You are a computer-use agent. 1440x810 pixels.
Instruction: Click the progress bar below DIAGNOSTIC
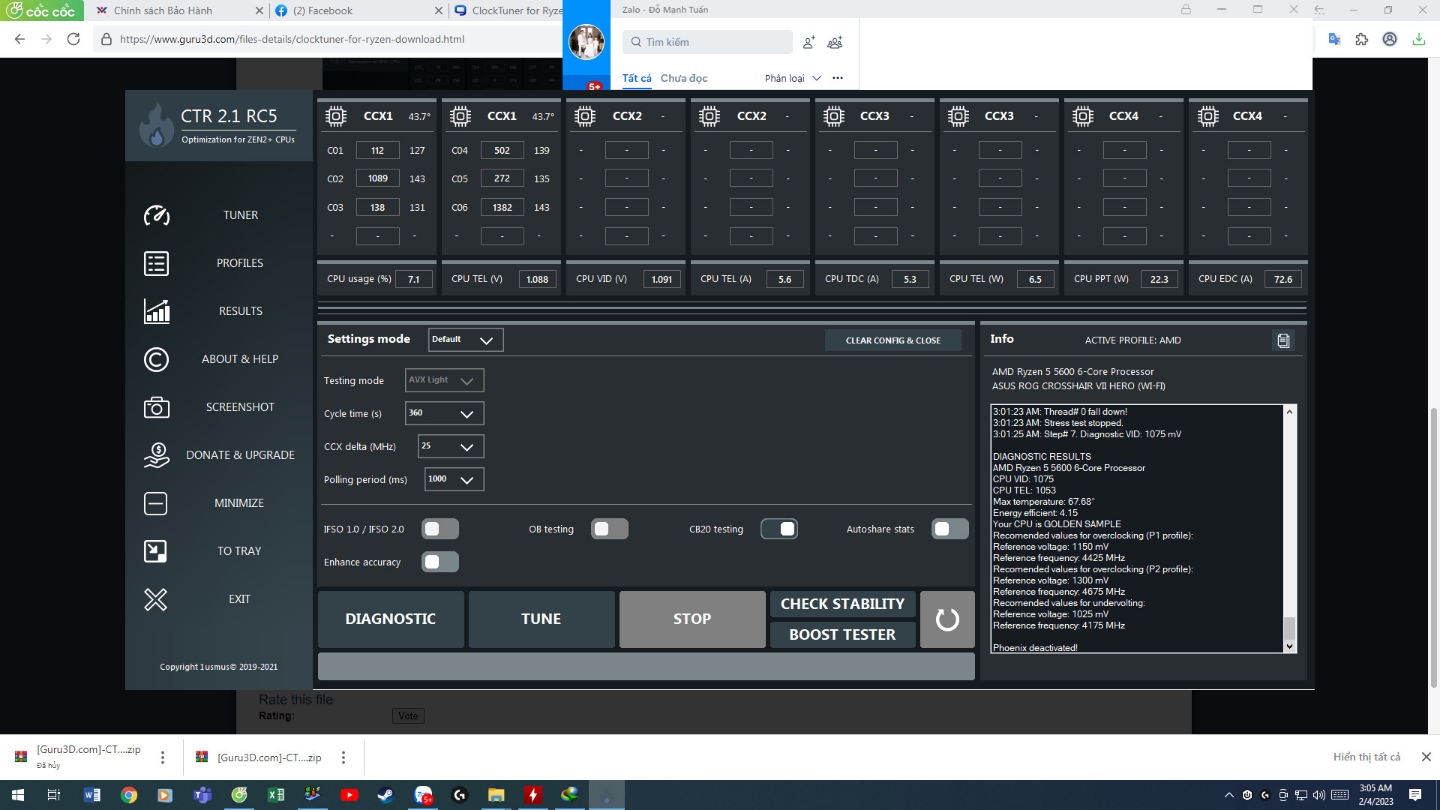(646, 666)
